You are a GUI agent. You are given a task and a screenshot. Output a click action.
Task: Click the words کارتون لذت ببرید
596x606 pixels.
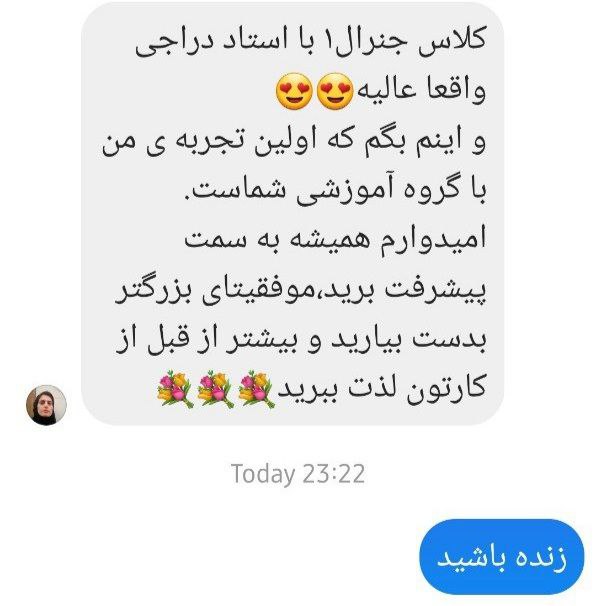coord(382,388)
